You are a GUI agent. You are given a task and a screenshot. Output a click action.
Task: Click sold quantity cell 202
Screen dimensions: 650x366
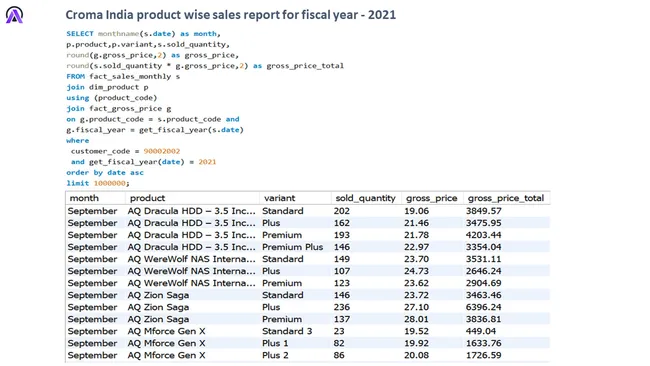tap(342, 211)
